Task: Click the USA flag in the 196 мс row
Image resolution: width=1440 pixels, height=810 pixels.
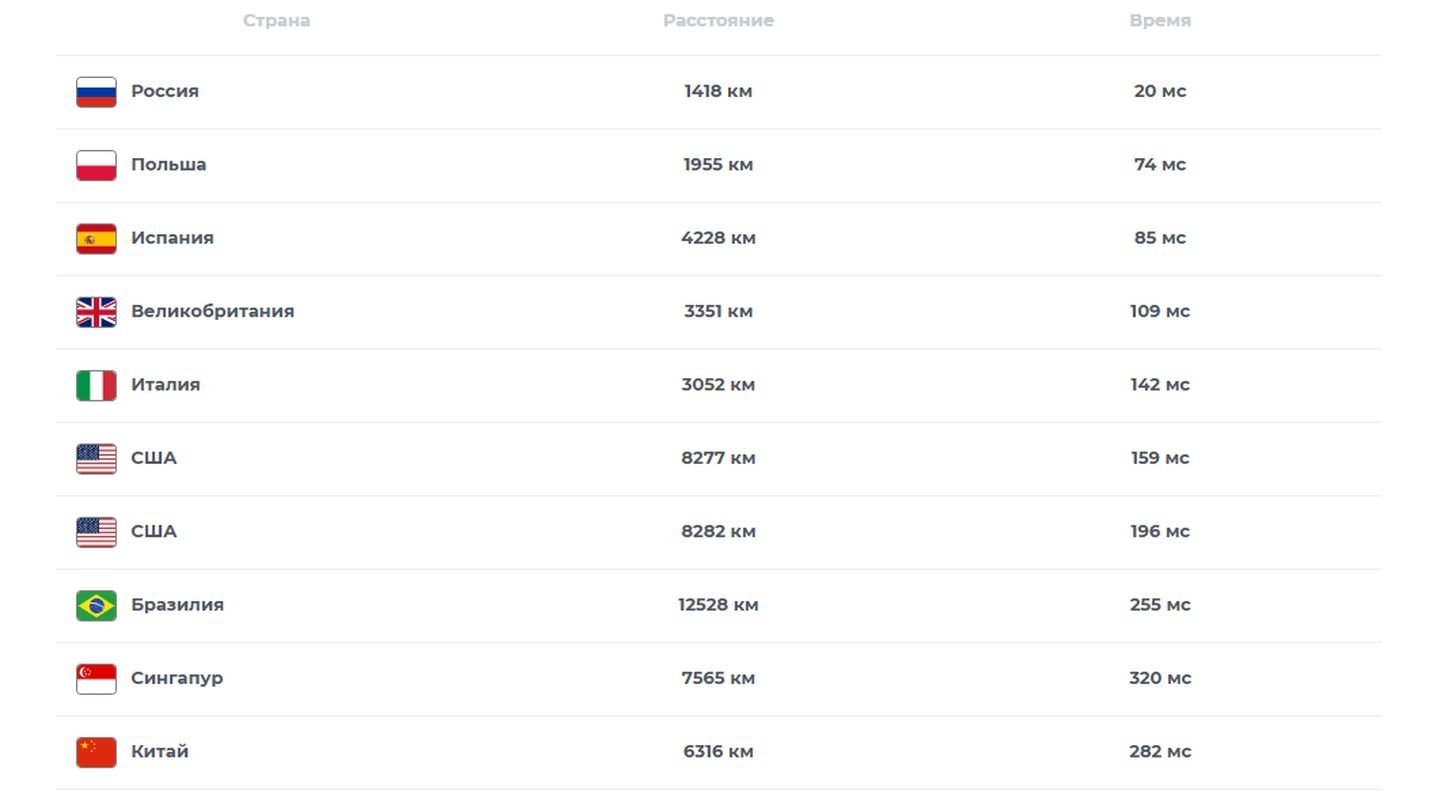Action: [96, 532]
